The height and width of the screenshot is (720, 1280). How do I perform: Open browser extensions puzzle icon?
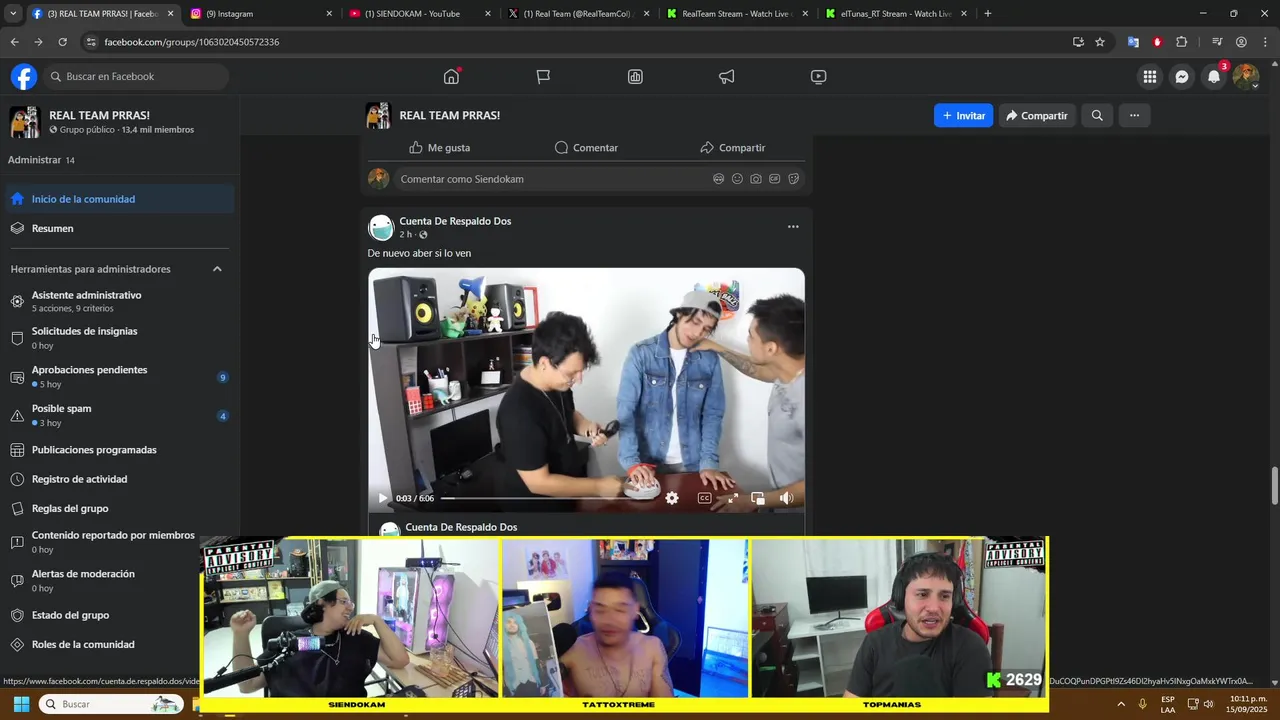coord(1182,42)
